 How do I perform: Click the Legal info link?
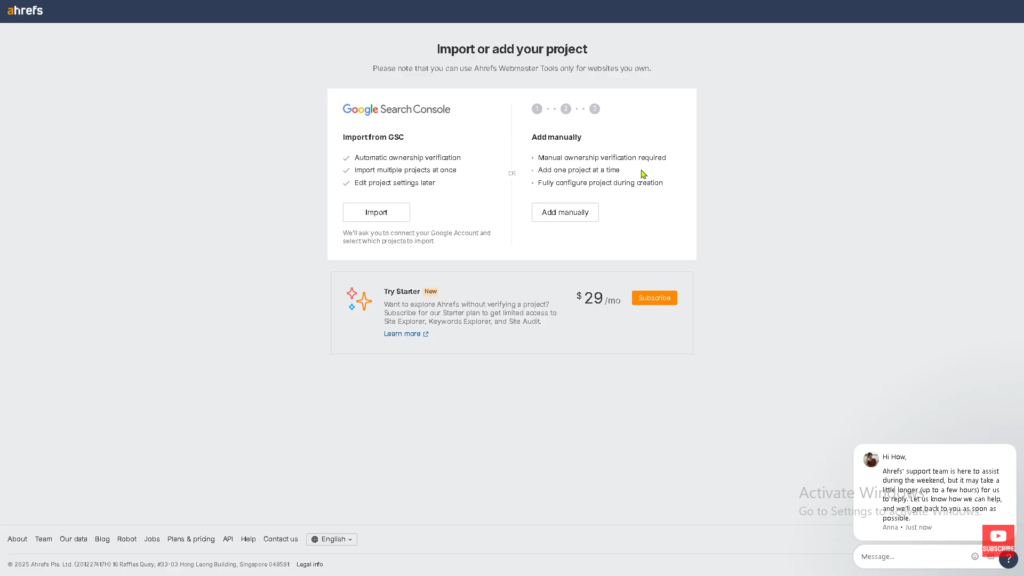pyautogui.click(x=309, y=564)
